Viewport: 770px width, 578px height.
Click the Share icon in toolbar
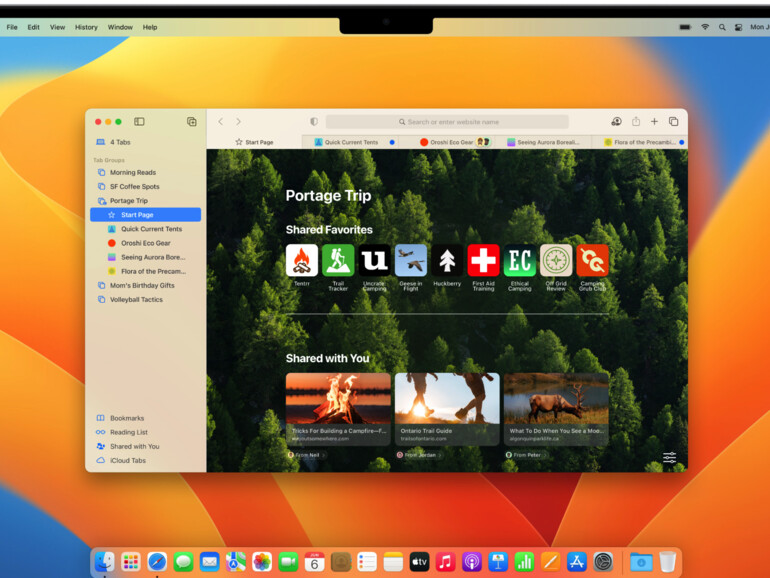[x=636, y=121]
